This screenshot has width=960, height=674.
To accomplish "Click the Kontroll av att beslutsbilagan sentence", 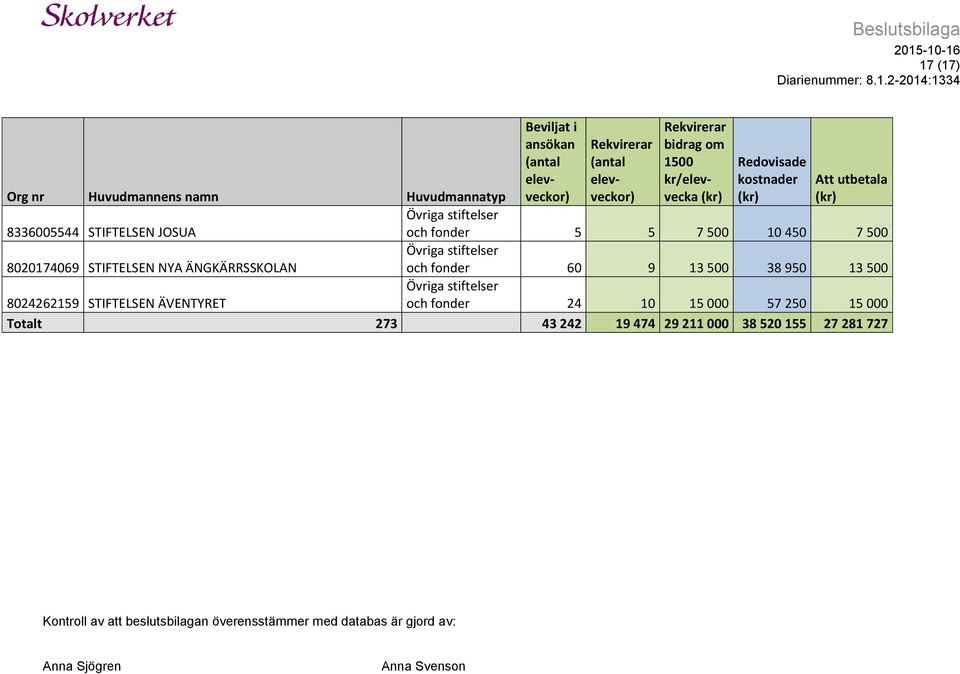I will (249, 622).
